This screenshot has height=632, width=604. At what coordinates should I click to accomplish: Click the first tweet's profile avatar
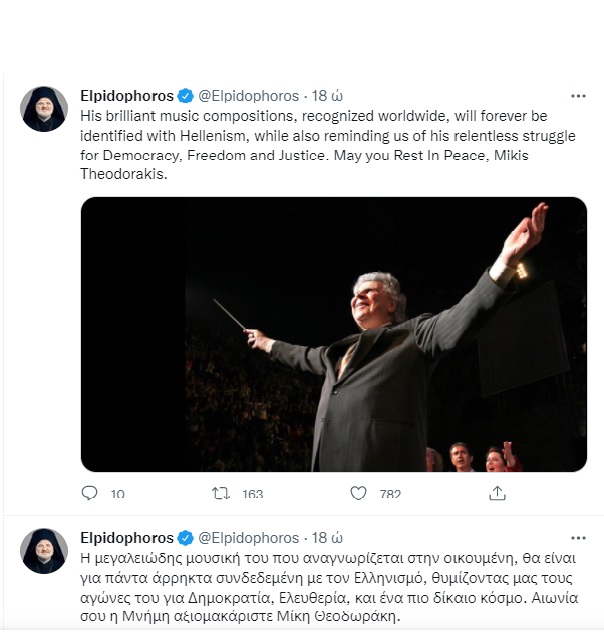tap(44, 109)
